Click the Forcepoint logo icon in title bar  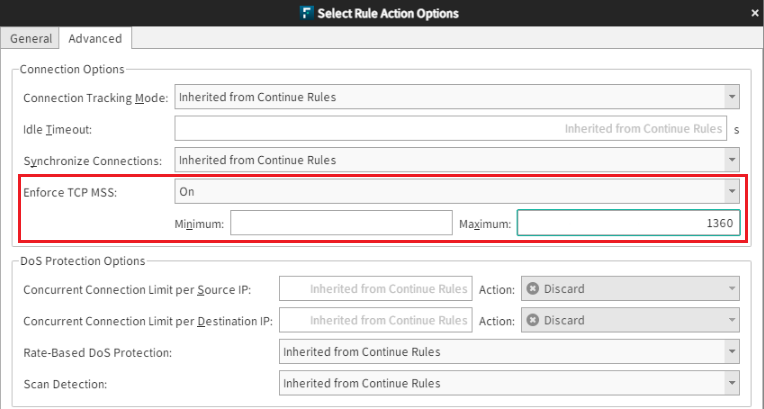305,13
